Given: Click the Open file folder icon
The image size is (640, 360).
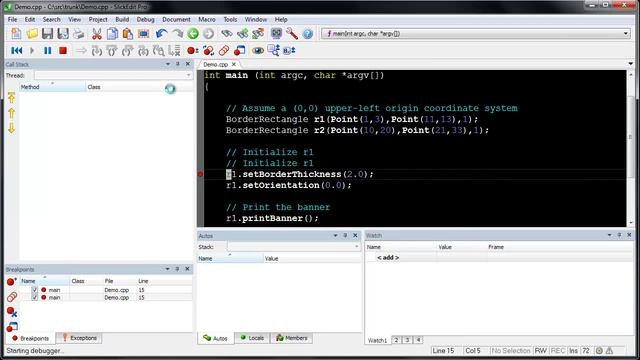Looking at the screenshot, I should [32, 33].
